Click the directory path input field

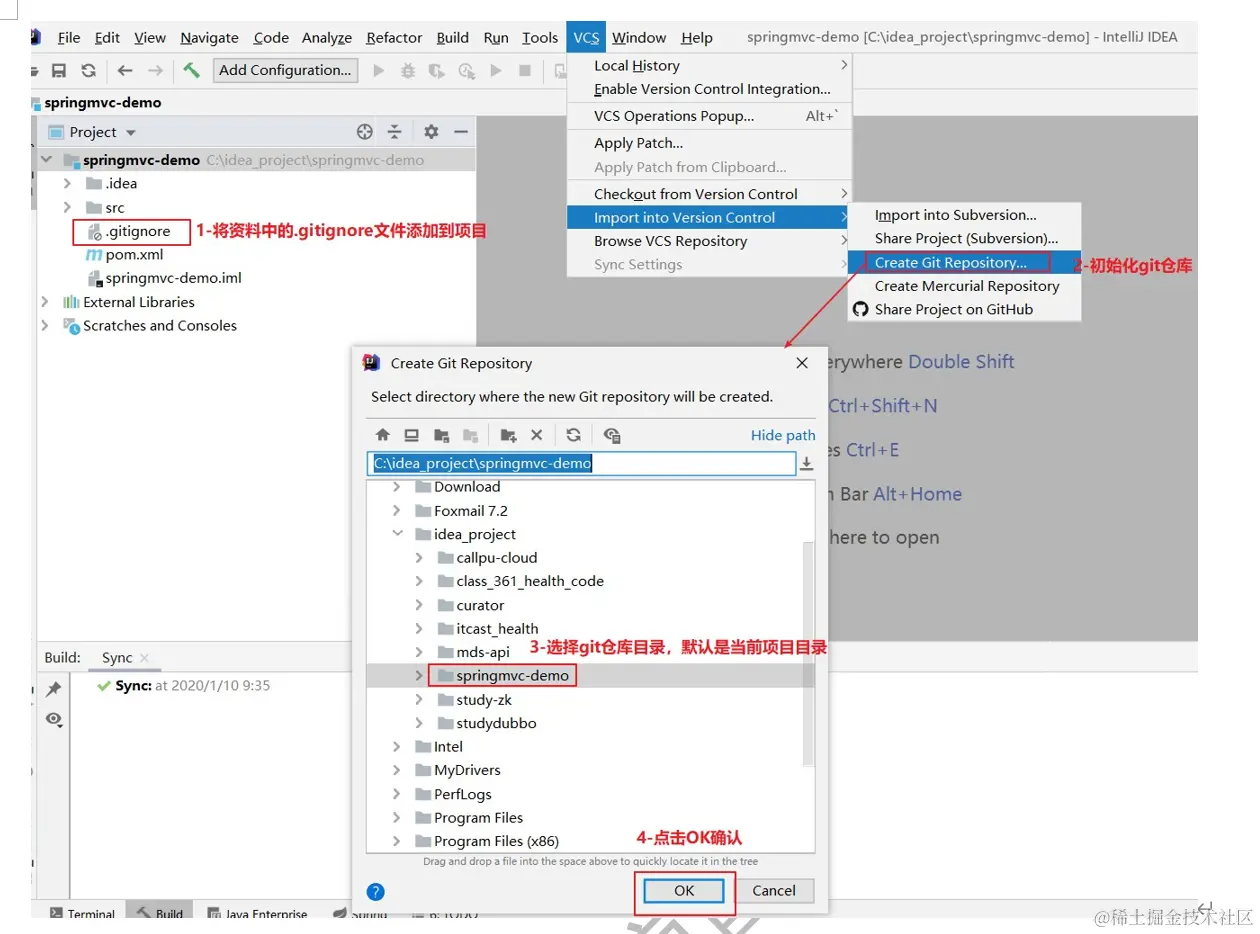click(x=581, y=464)
